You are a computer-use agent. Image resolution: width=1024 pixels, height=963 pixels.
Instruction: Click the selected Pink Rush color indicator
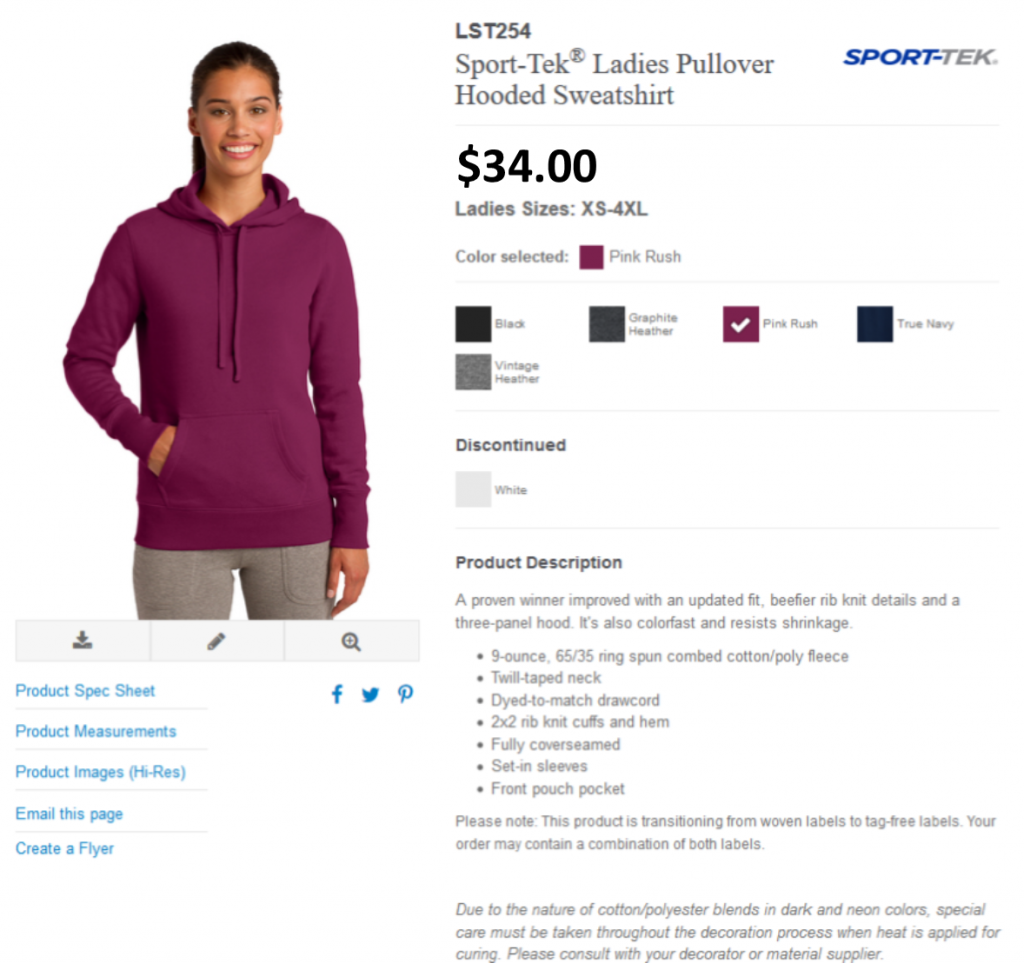[x=591, y=257]
